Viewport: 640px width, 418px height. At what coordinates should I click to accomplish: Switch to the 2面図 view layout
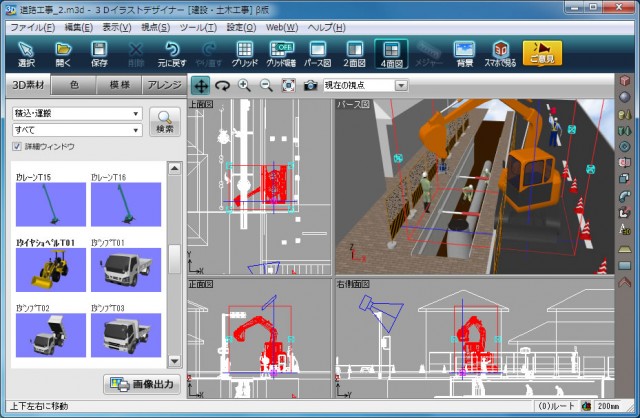354,53
